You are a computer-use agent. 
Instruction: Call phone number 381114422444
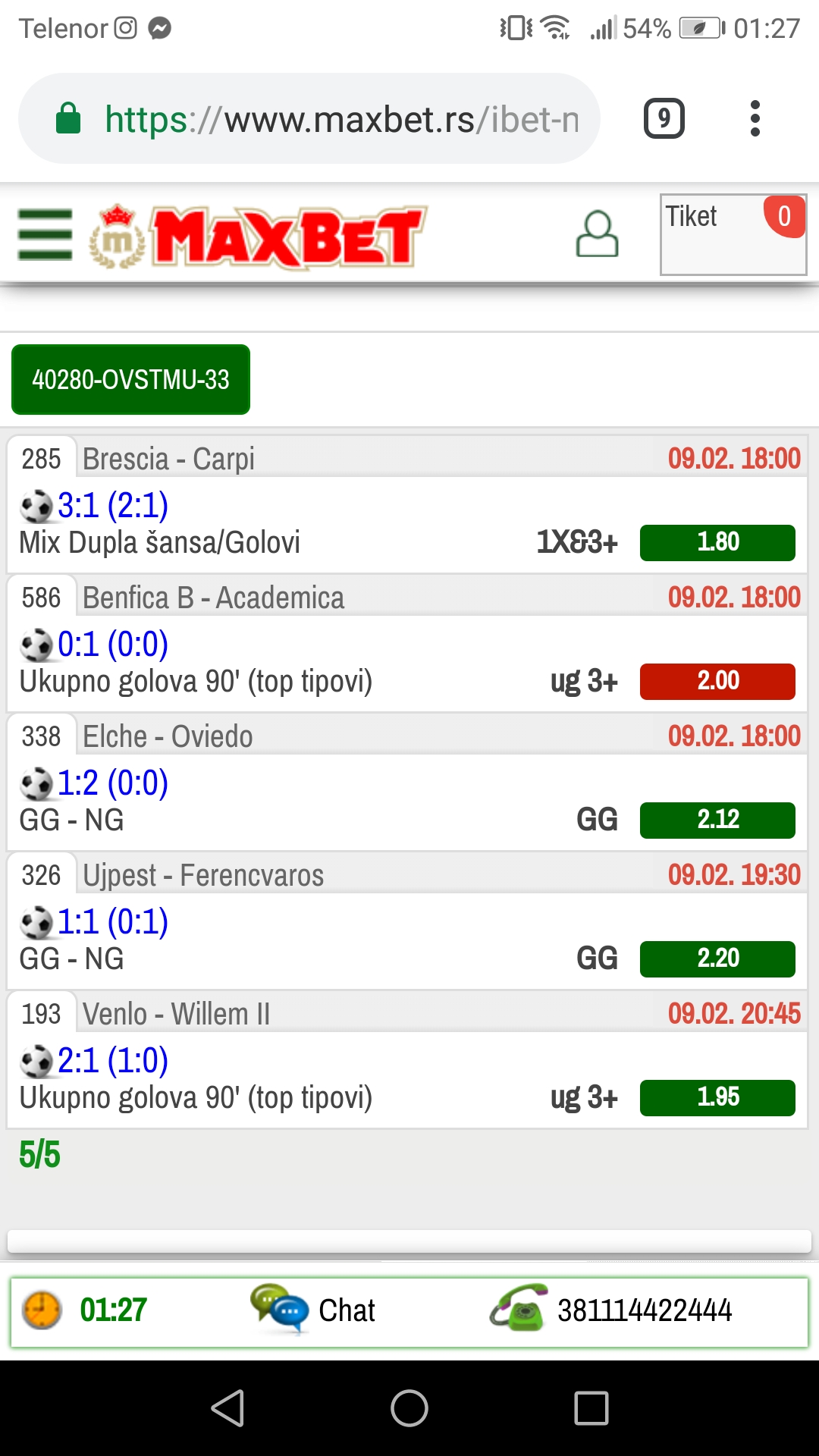click(645, 1310)
